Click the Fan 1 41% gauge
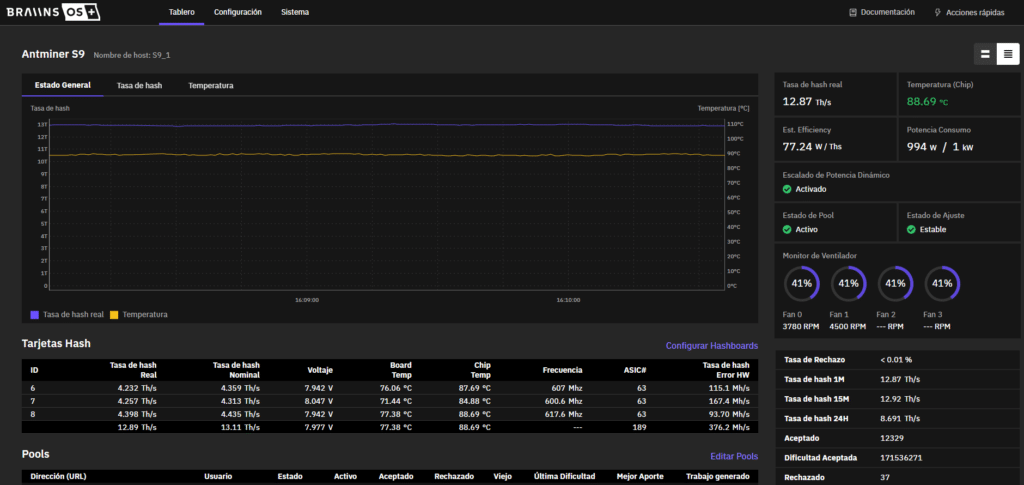This screenshot has width=1024, height=485. pyautogui.click(x=848, y=283)
